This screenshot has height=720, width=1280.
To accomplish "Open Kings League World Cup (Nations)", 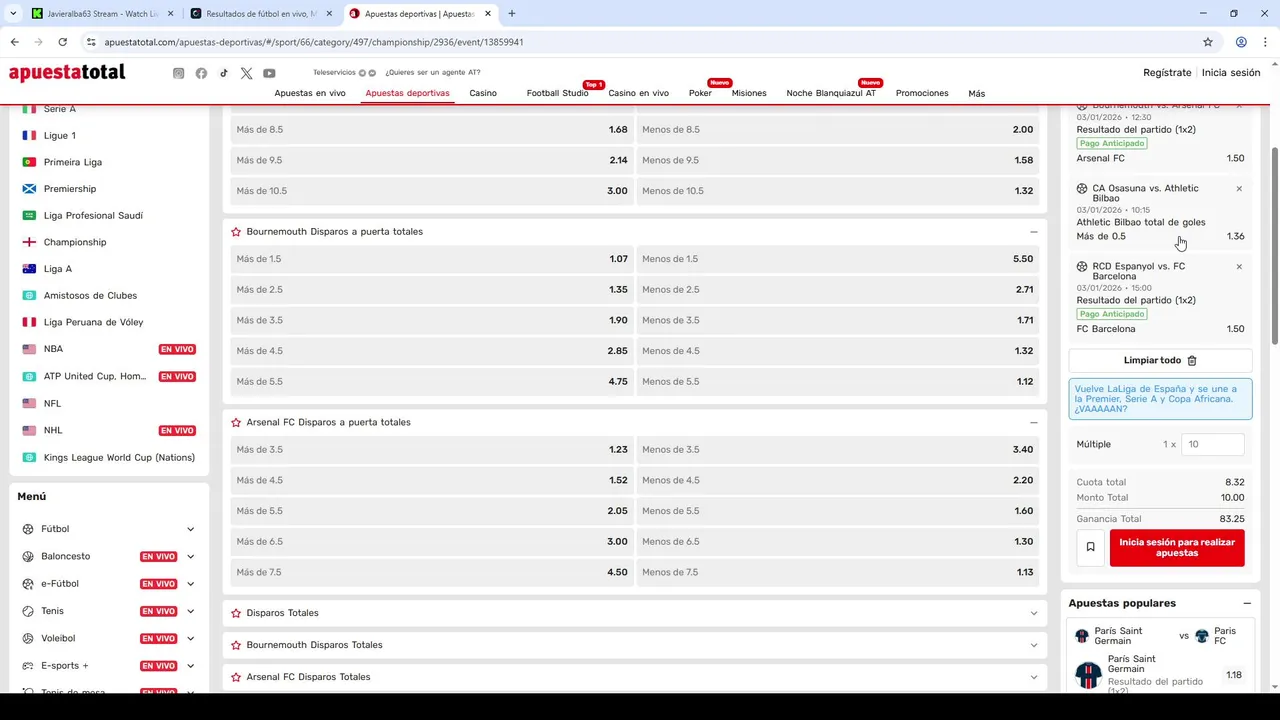I will (x=119, y=457).
